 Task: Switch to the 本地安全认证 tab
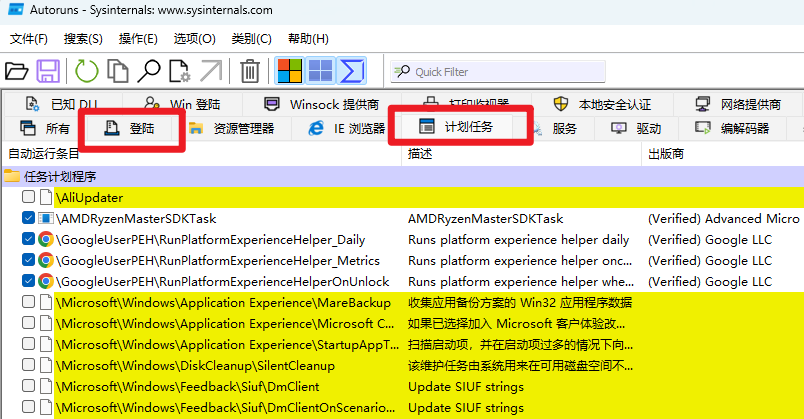[x=602, y=104]
